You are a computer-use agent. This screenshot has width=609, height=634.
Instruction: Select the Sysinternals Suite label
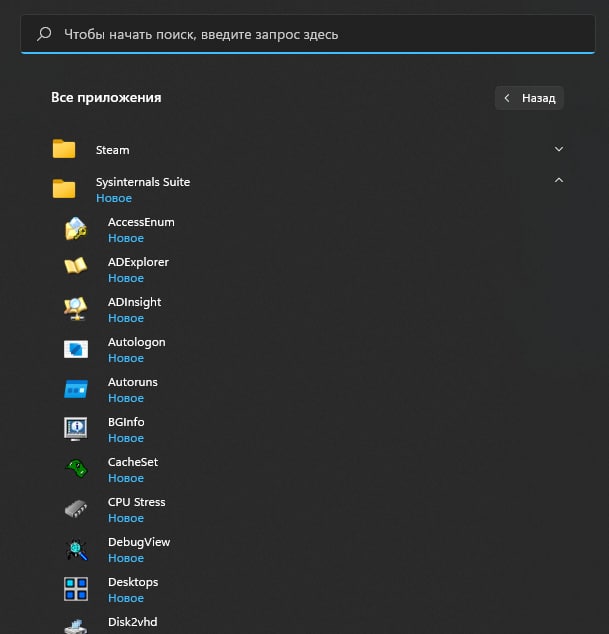tap(143, 182)
